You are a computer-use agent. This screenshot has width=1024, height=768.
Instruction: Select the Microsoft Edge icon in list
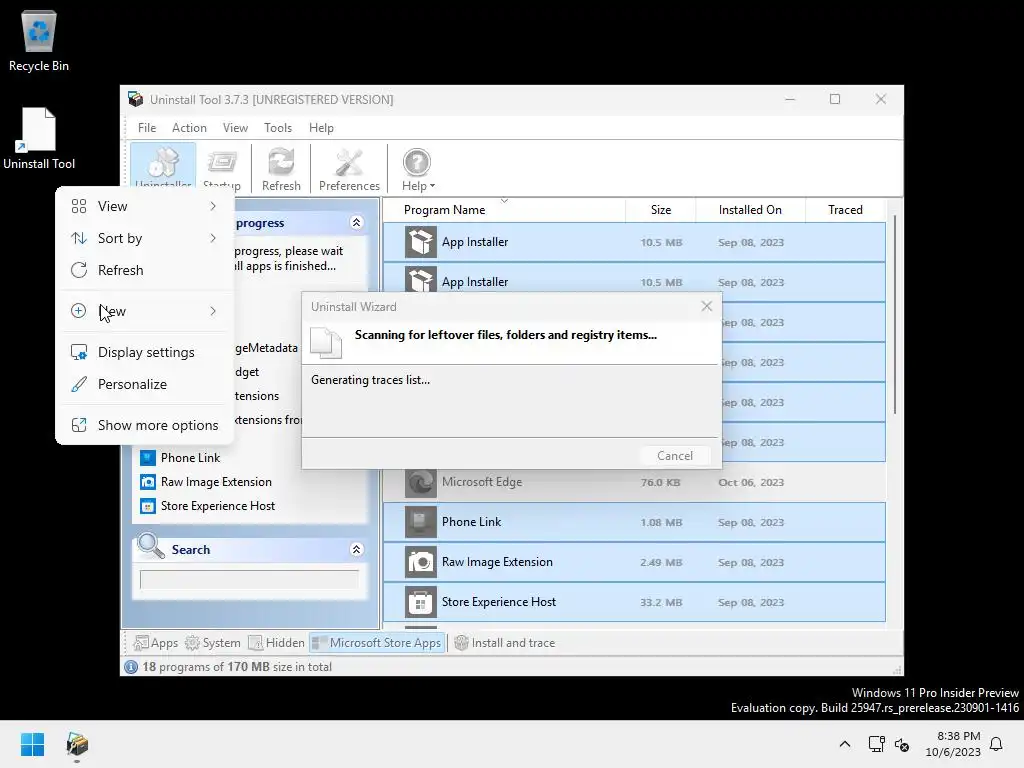(421, 483)
